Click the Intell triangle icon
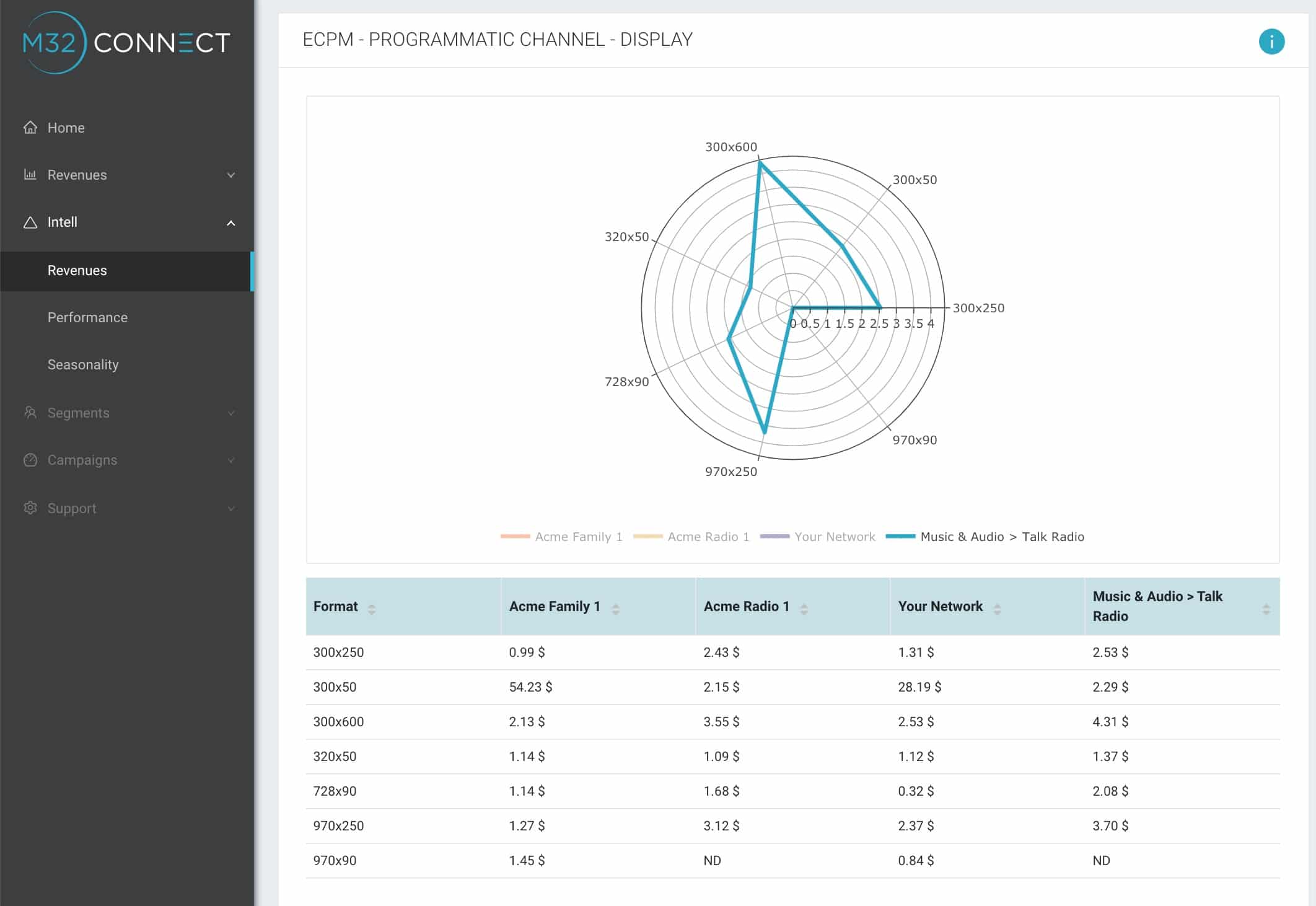Screen dimensions: 1316x906 click(x=30, y=222)
